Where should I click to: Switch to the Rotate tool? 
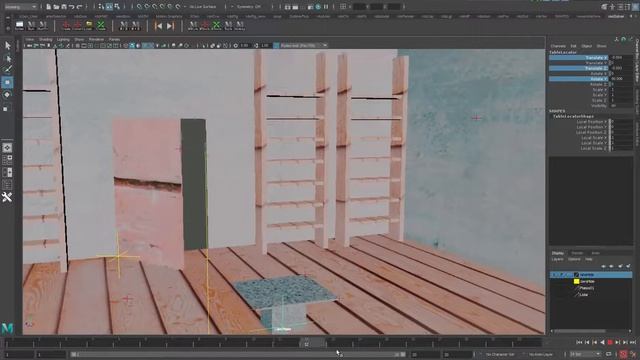click(7, 95)
